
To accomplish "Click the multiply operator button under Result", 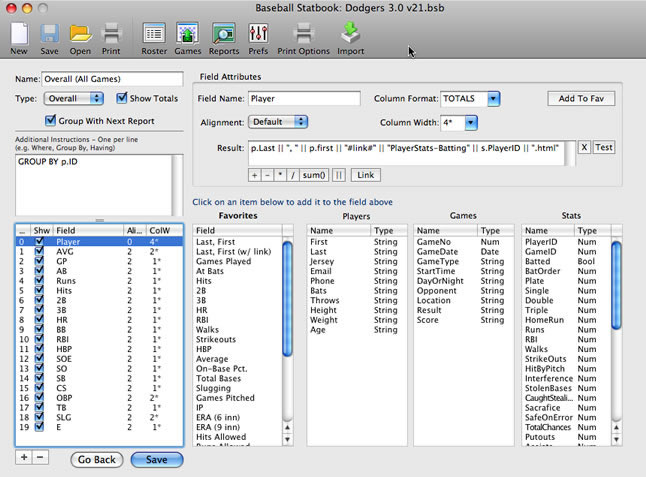I will click(280, 175).
